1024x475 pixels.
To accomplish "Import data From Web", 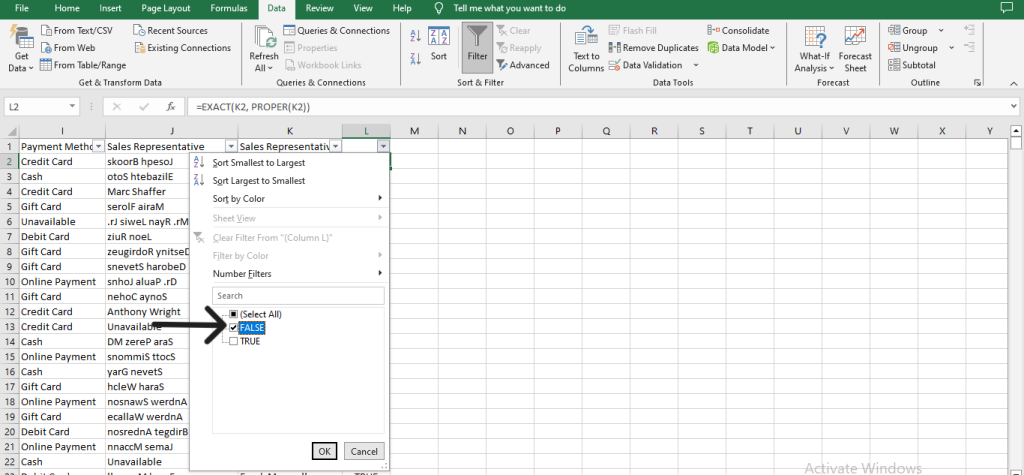I will point(68,48).
